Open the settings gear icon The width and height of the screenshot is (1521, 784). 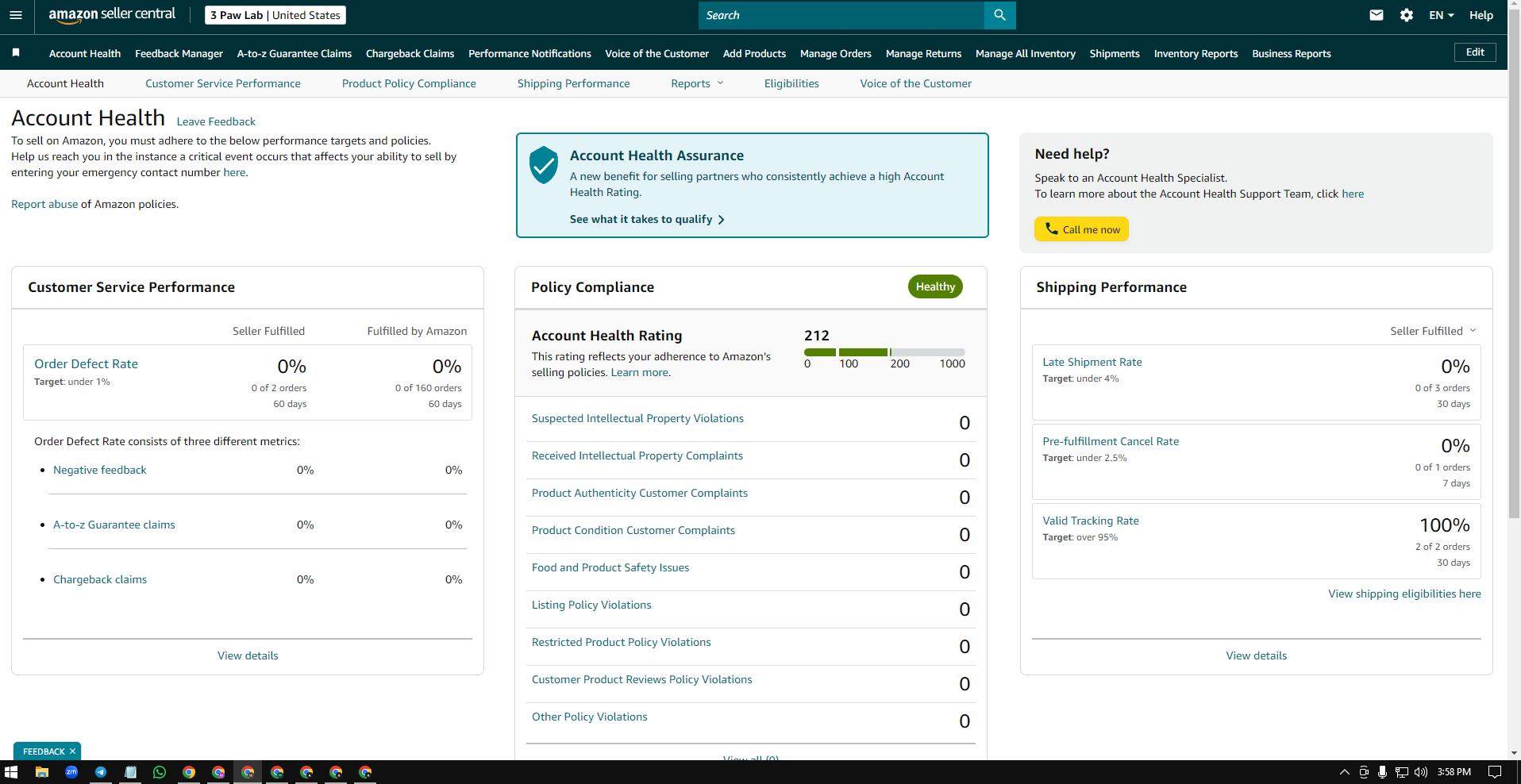1407,15
